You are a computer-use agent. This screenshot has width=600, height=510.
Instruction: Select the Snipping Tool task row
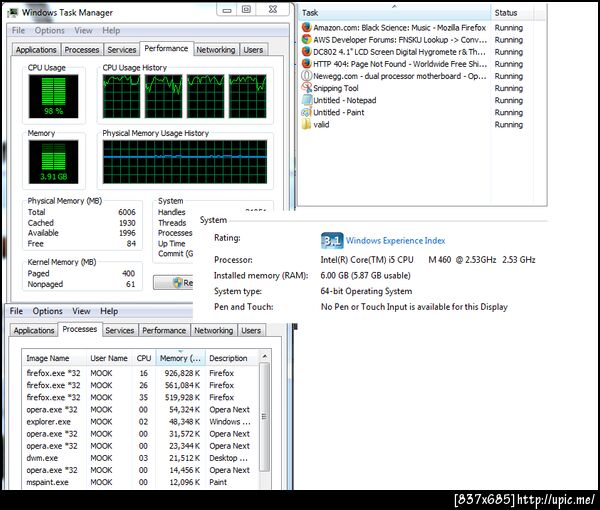pos(416,88)
